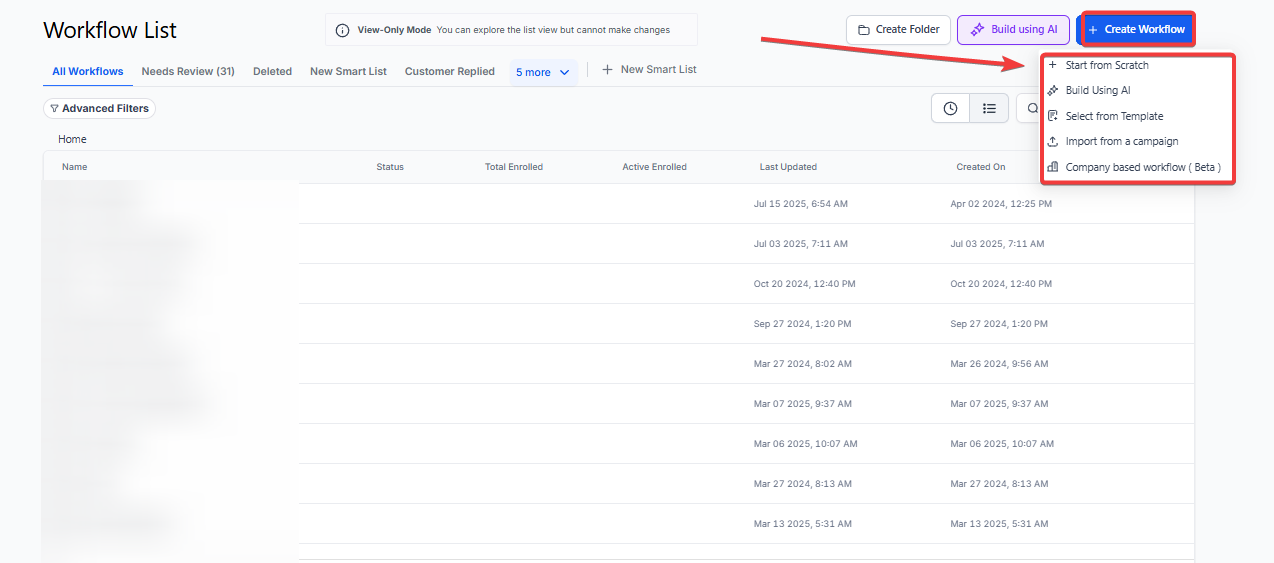Screen dimensions: 1274x563
Task: Switch to the list view icon
Action: 988,108
